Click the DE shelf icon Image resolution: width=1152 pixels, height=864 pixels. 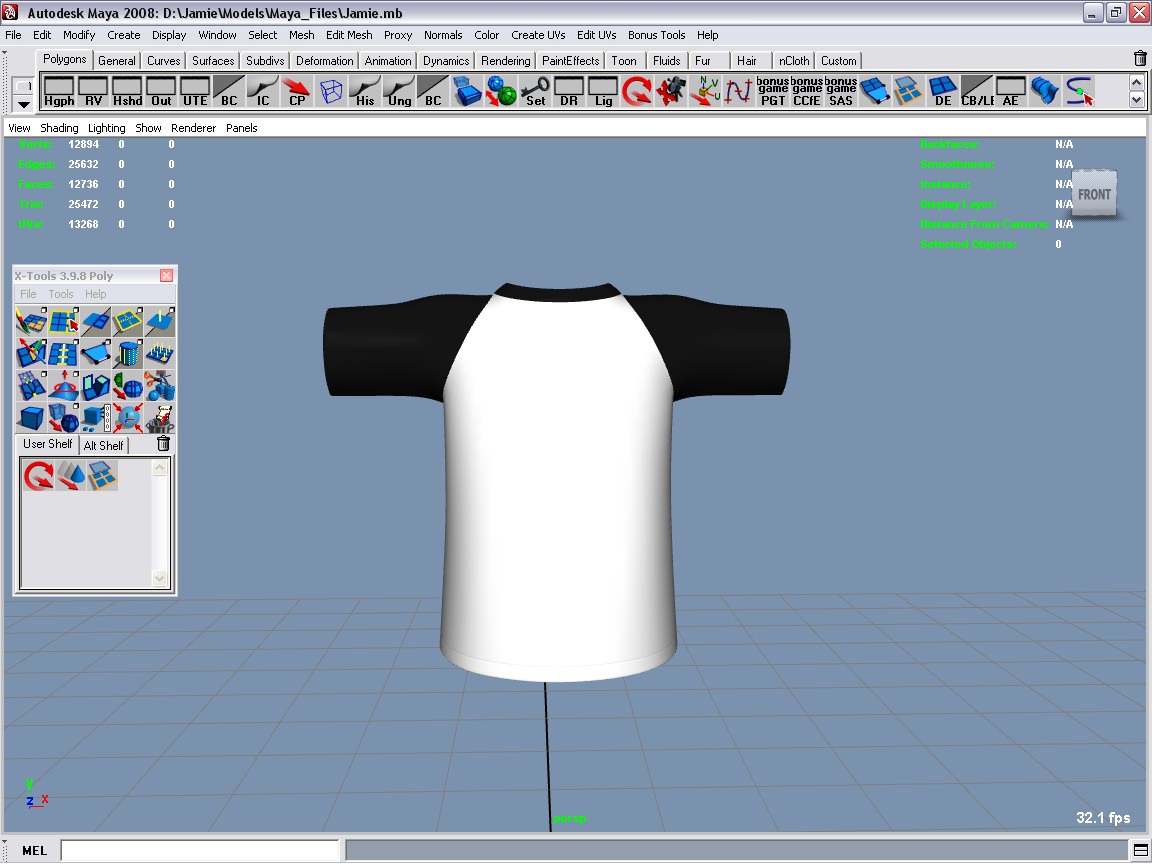coord(943,92)
